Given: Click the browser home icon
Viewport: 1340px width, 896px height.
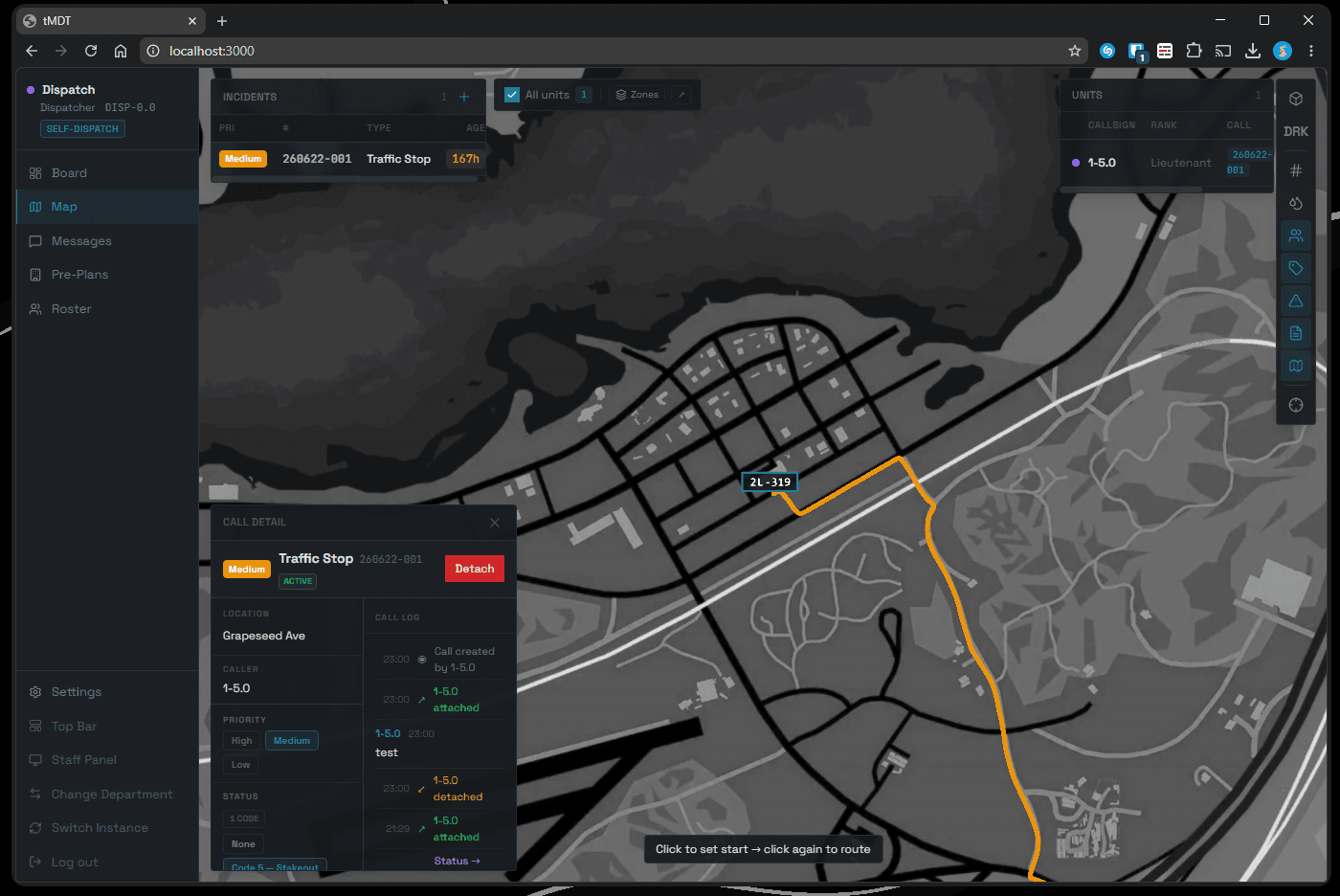Looking at the screenshot, I should coord(121,51).
